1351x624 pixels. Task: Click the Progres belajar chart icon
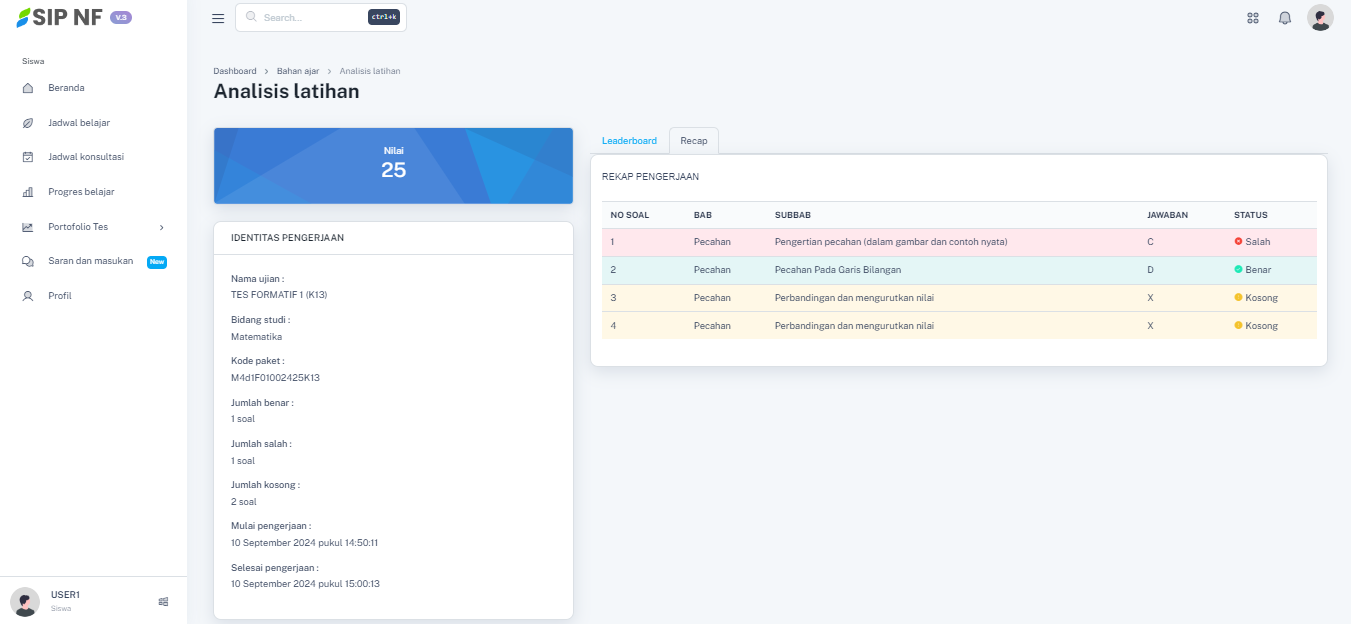(28, 192)
